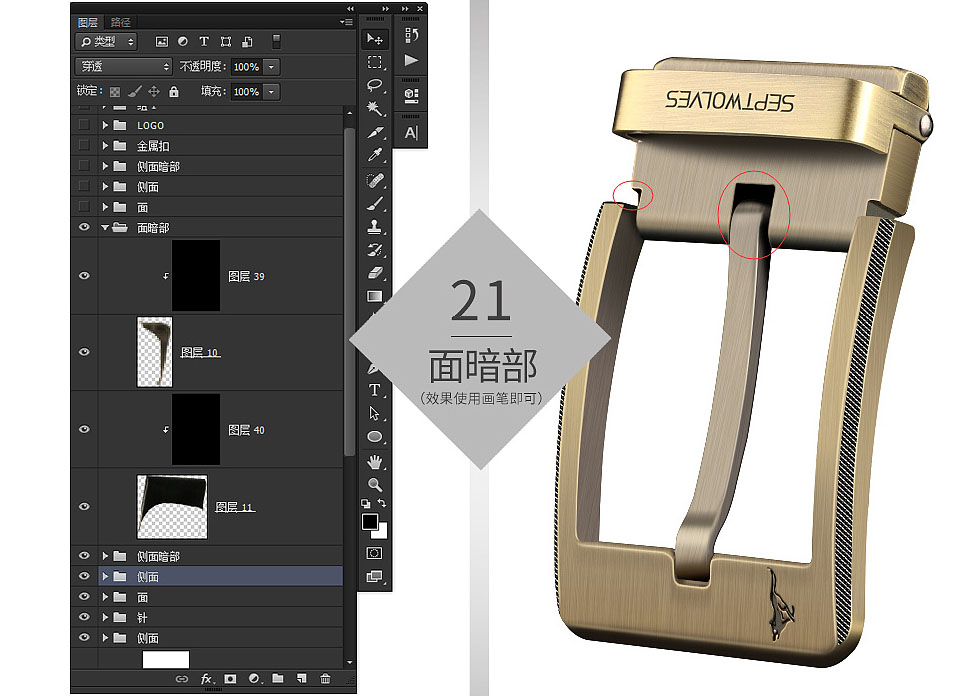Swap foreground and background colors
The height and width of the screenshot is (696, 955).
click(x=382, y=503)
